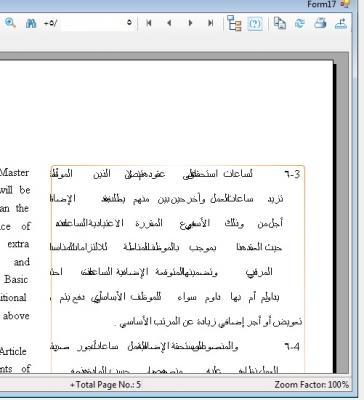Toggle the Group Tree panel icon
The height and width of the screenshot is (400, 364).
tap(234, 23)
